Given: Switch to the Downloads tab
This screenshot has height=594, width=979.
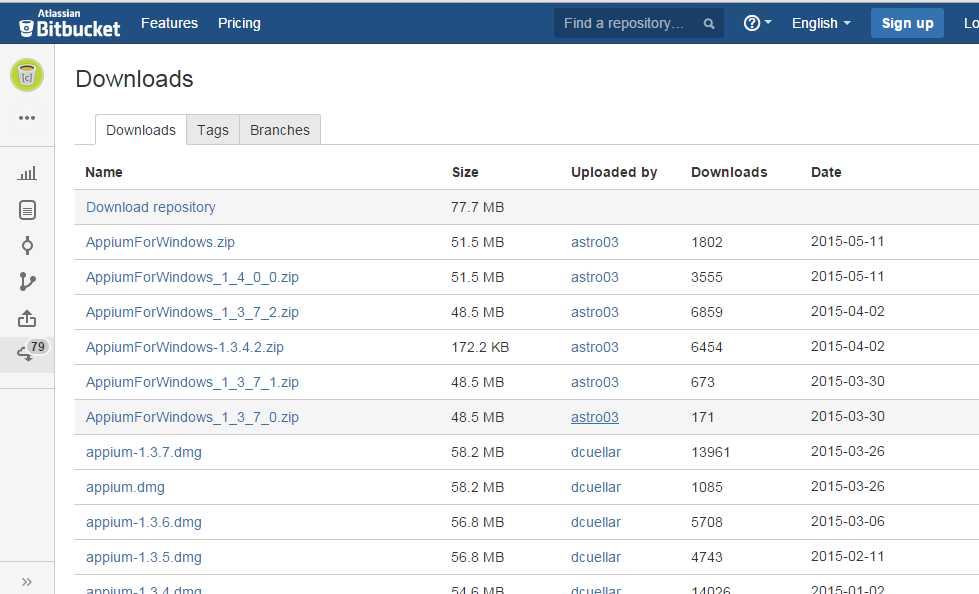Looking at the screenshot, I should [x=140, y=130].
